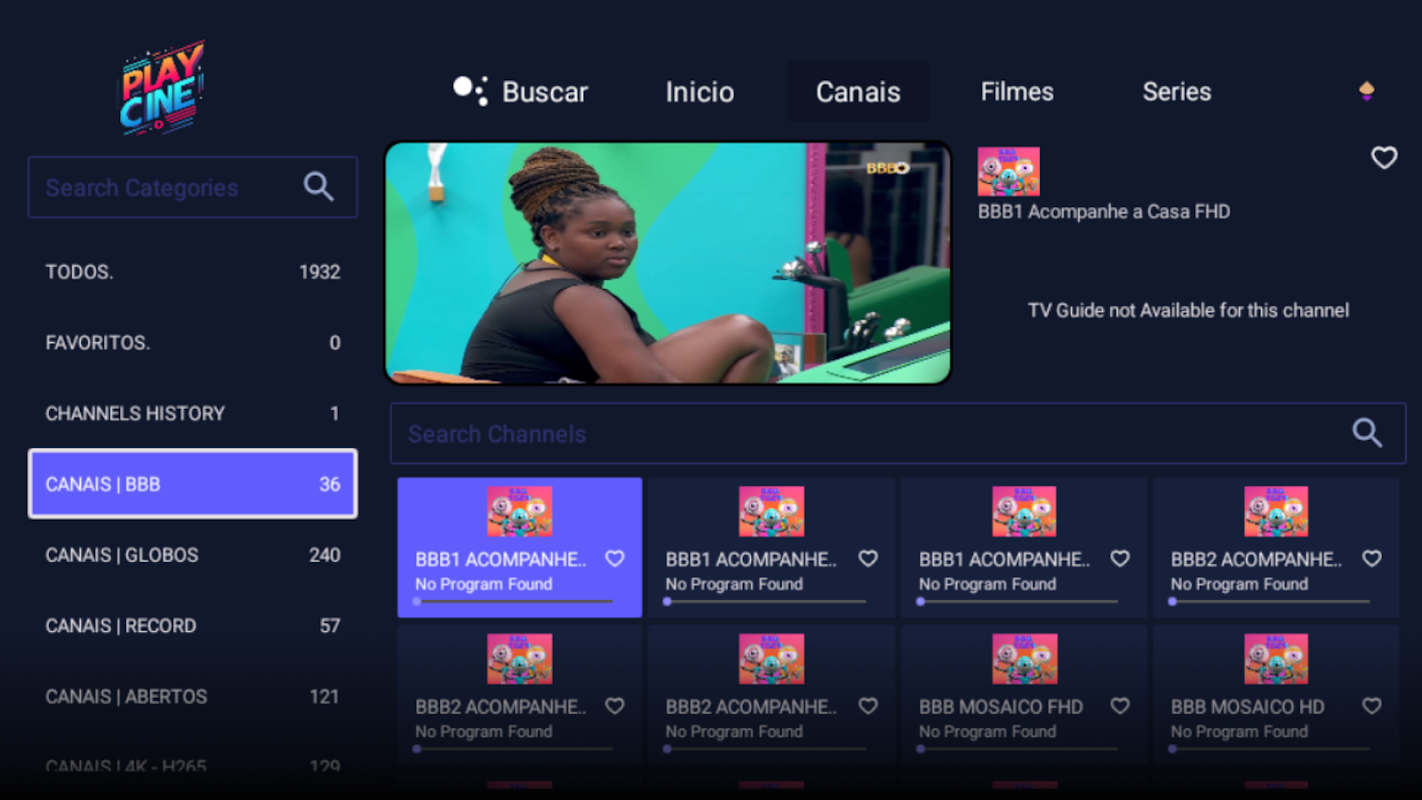Click progress bar on highlighted BBB1 card
This screenshot has width=1422, height=800.
click(514, 601)
